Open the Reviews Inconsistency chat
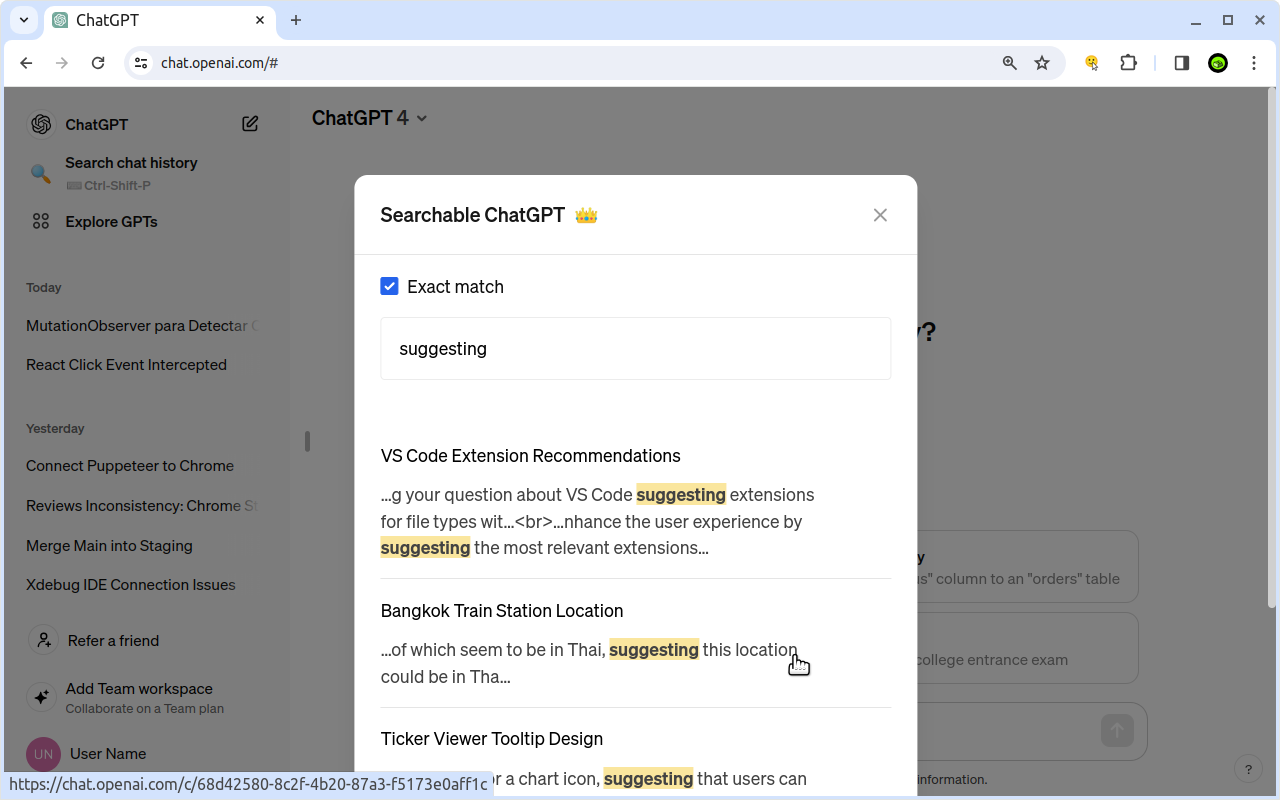The width and height of the screenshot is (1280, 800). [143, 506]
